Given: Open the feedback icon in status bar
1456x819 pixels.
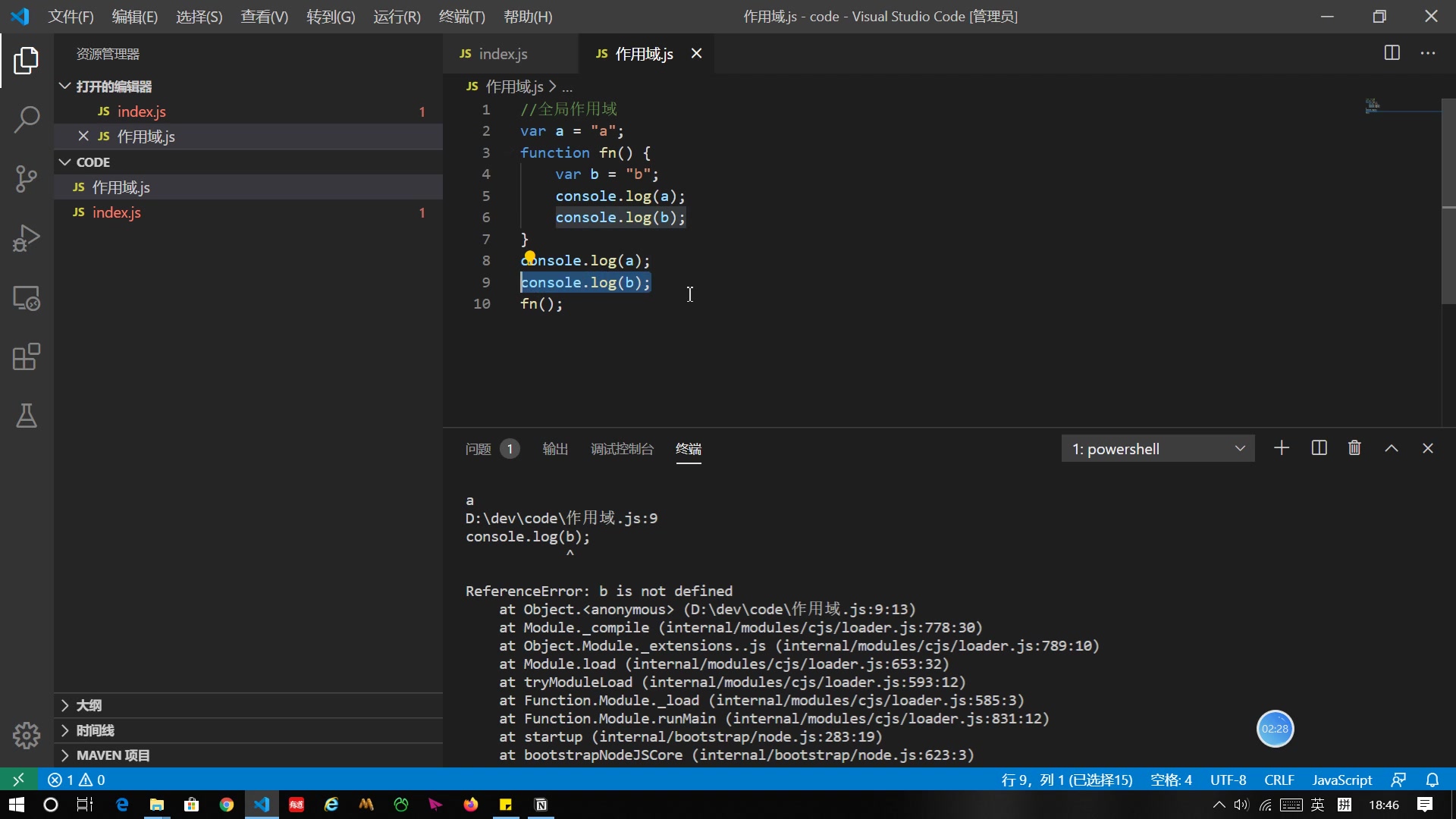Looking at the screenshot, I should [1398, 780].
